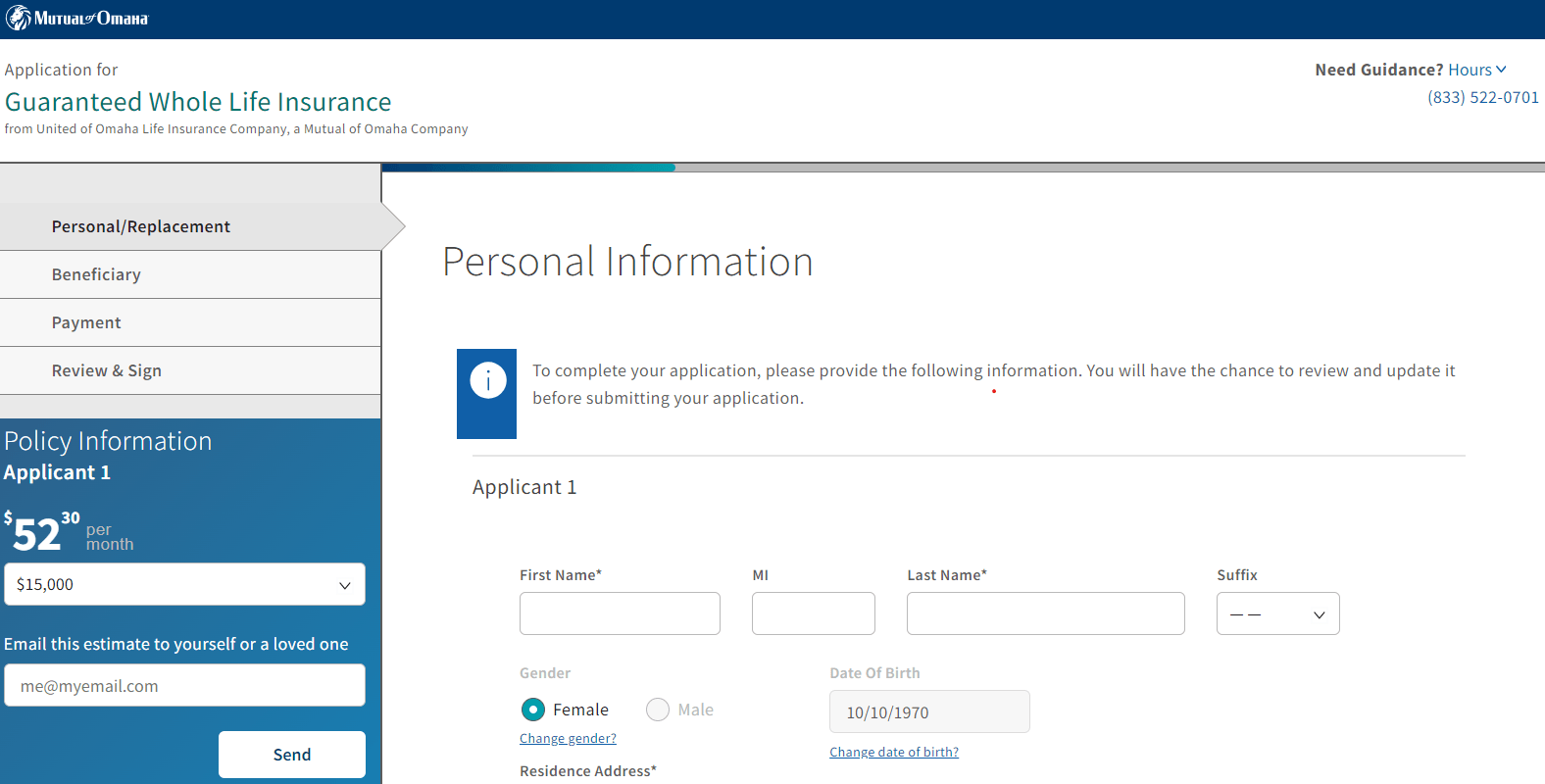The width and height of the screenshot is (1545, 784).
Task: Expand the Need Guidance Hours chevron
Action: pos(1500,70)
